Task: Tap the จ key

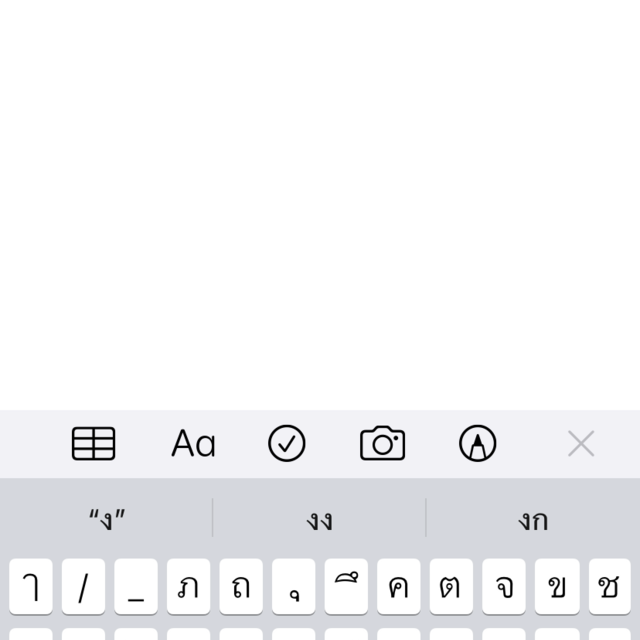Action: pos(504,586)
